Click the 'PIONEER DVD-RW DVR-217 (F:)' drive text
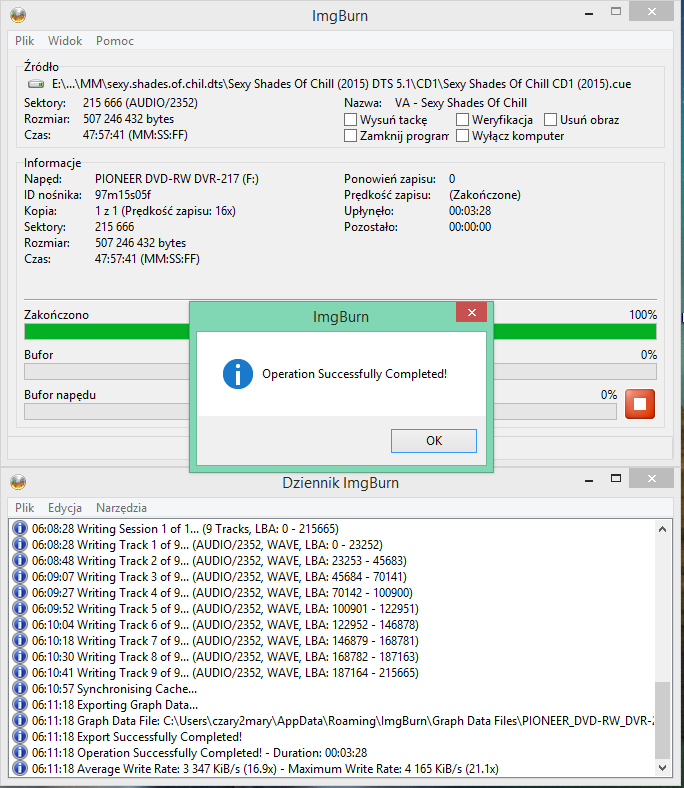Viewport: 684px width, 788px height. pos(177,179)
